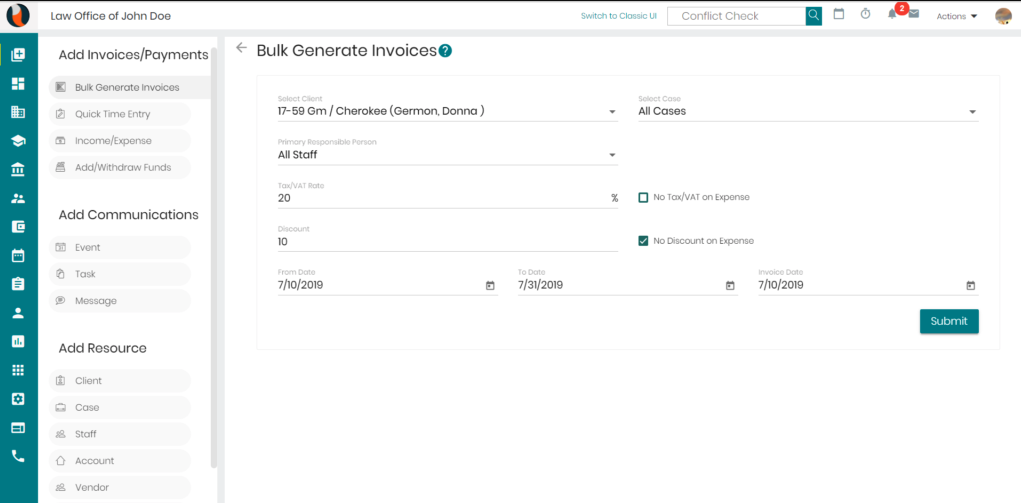Uncheck No Discount on Expense checkbox
The height and width of the screenshot is (503, 1021).
click(643, 241)
